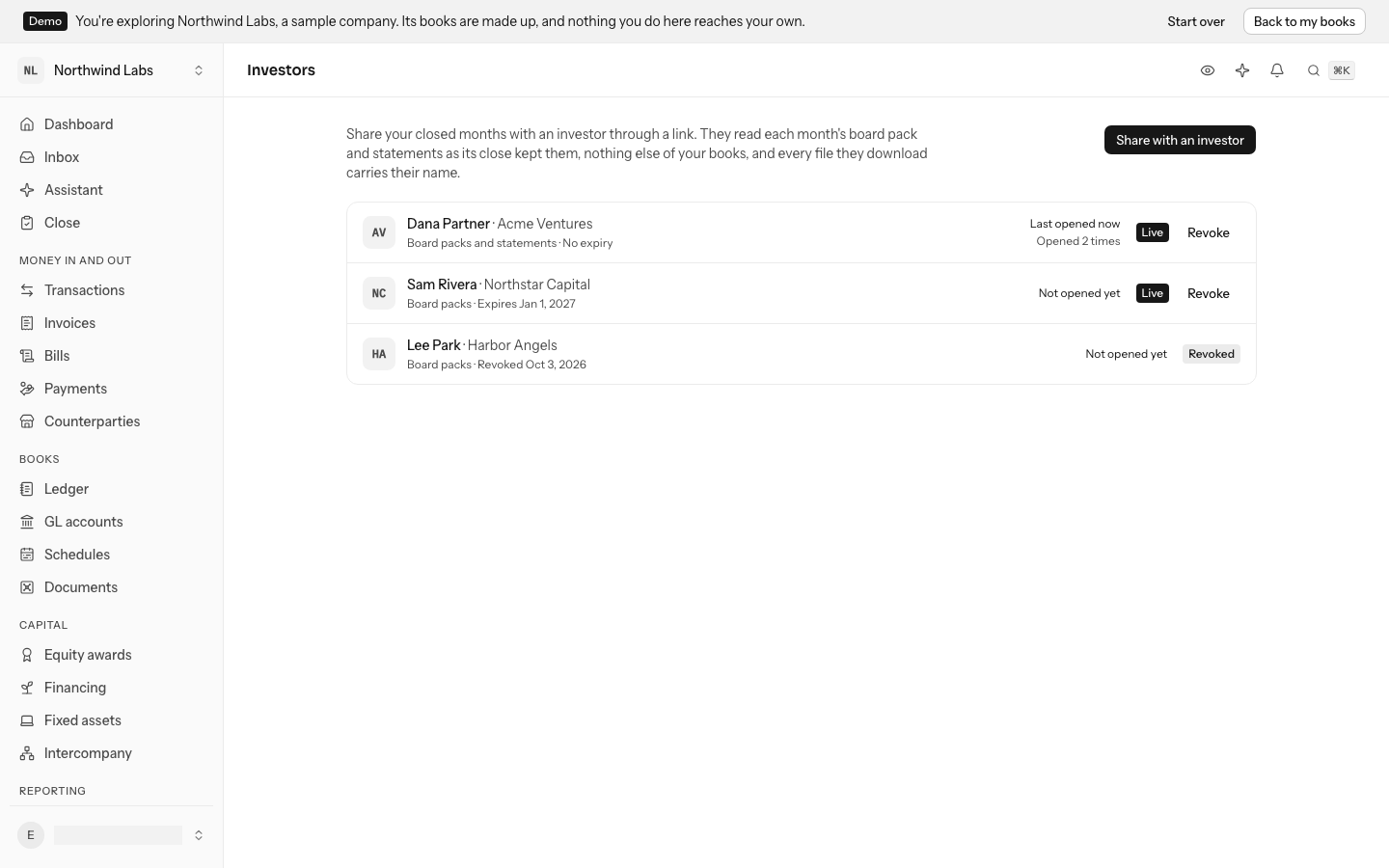Click the NL company logo avatar
The width and height of the screenshot is (1389, 868).
(31, 70)
